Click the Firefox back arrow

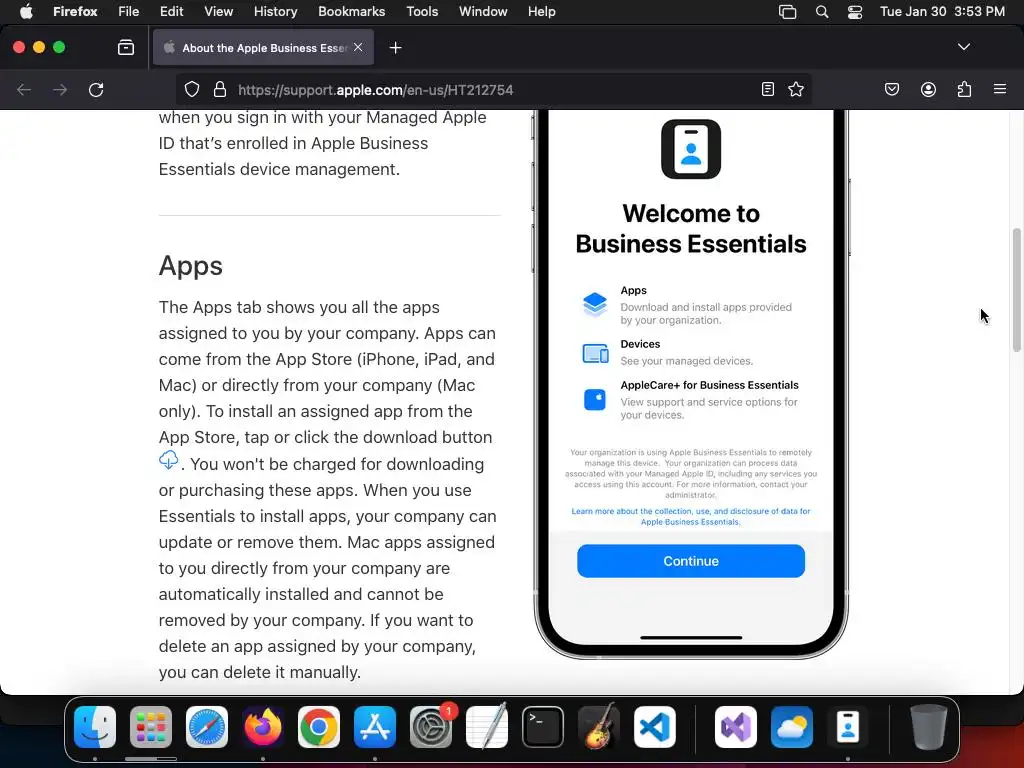[24, 89]
